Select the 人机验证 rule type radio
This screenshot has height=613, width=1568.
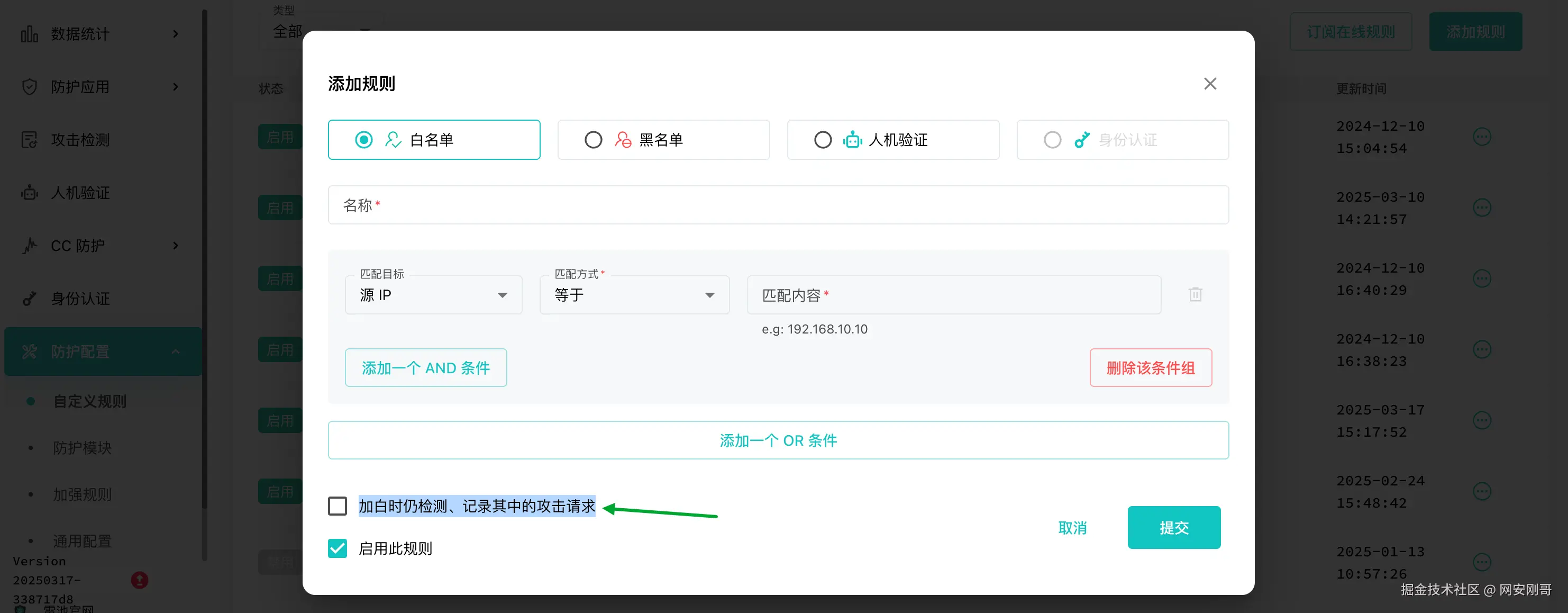click(x=823, y=140)
